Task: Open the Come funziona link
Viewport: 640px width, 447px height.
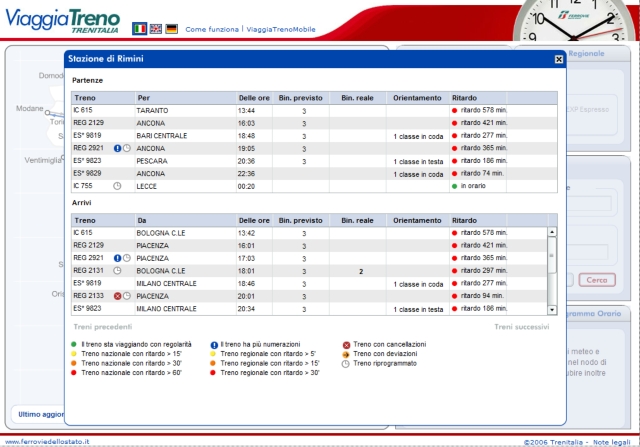Action: coord(212,30)
